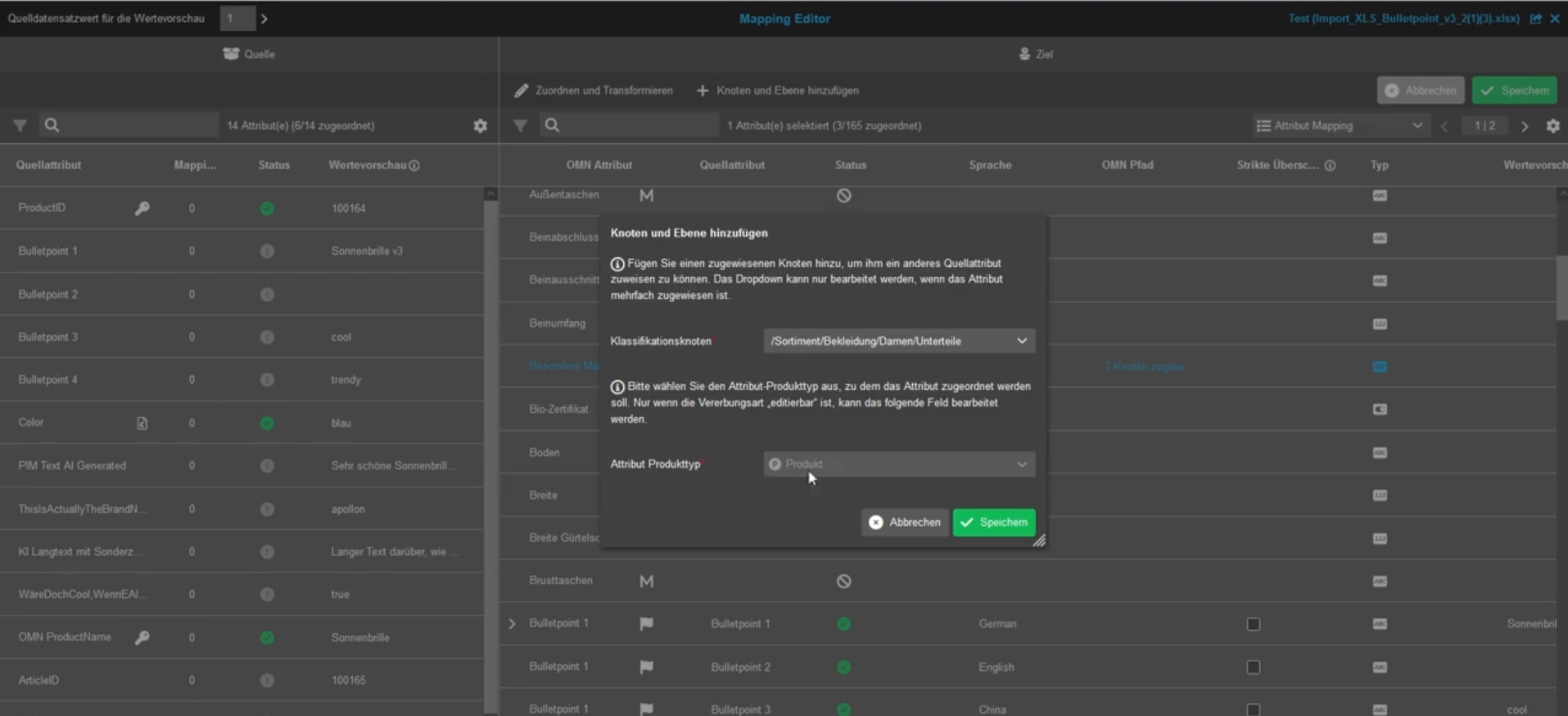Click the Wertevorschau info icon

click(414, 165)
